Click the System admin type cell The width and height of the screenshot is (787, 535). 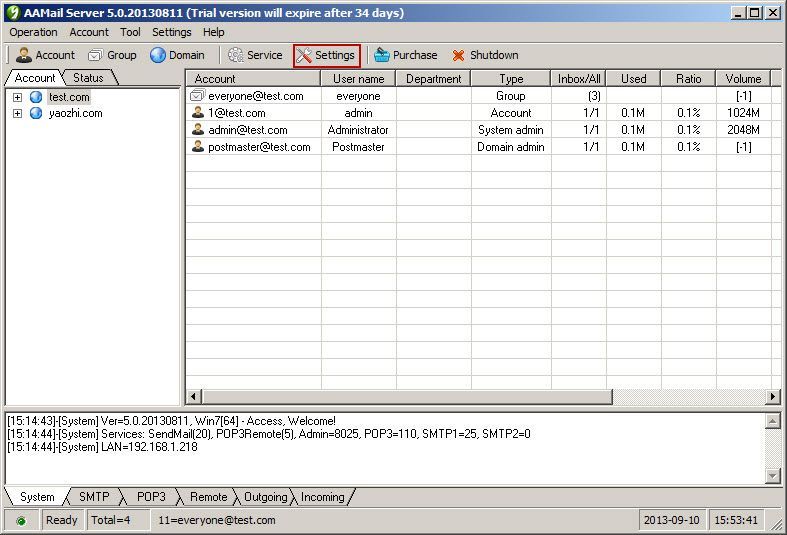coord(511,130)
